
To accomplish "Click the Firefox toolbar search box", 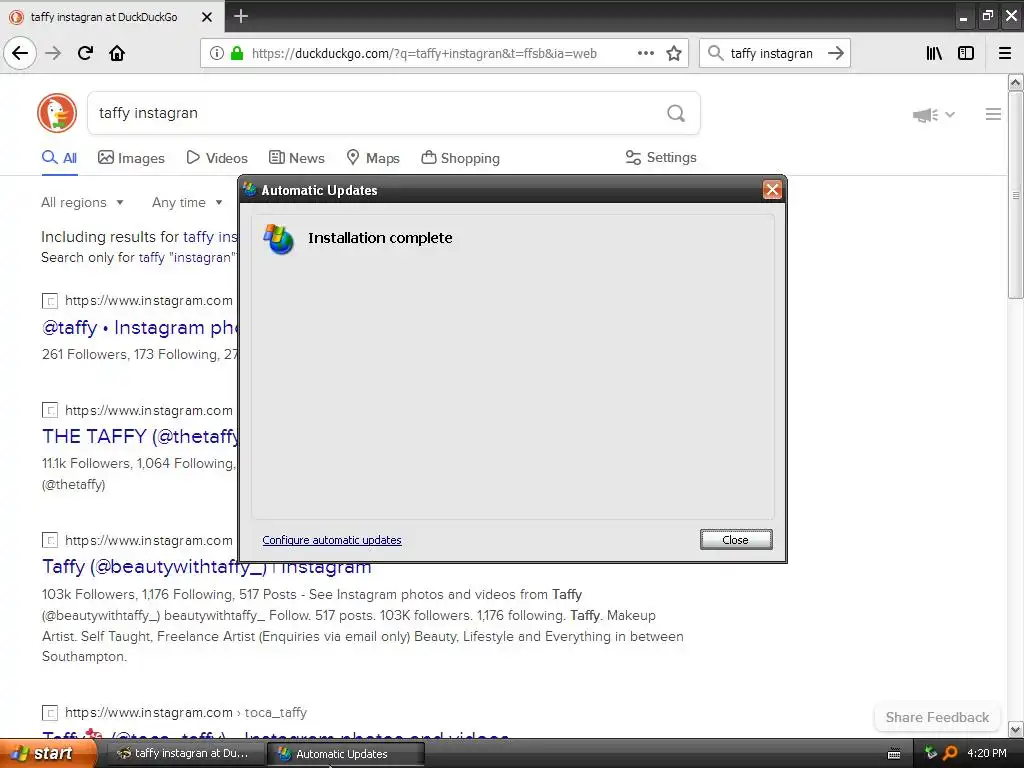I will point(773,54).
